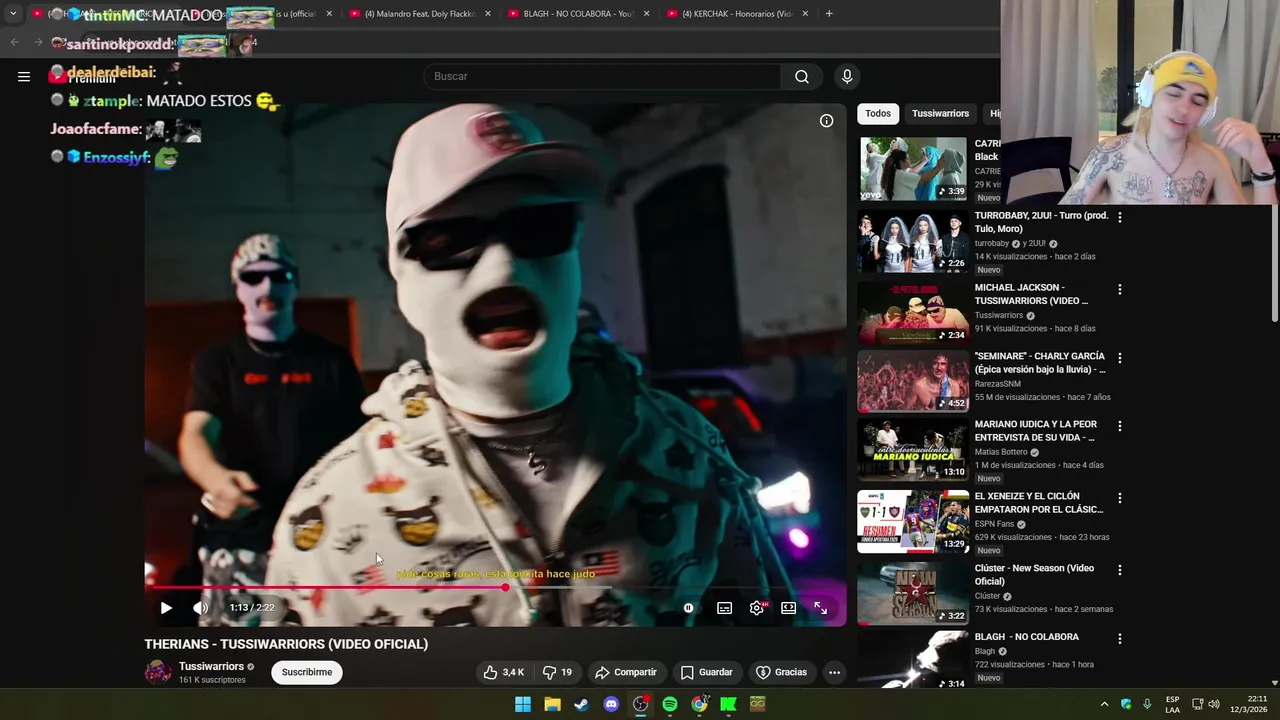The width and height of the screenshot is (1280, 720).
Task: Mute the video volume speaker icon
Action: [200, 607]
